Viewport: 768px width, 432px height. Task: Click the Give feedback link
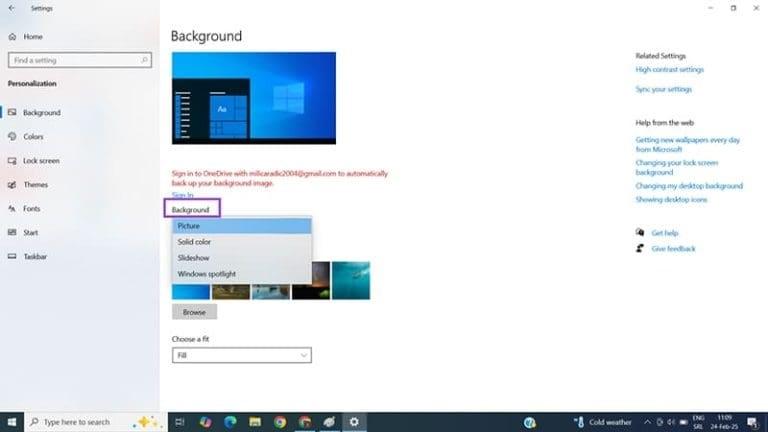click(x=673, y=249)
